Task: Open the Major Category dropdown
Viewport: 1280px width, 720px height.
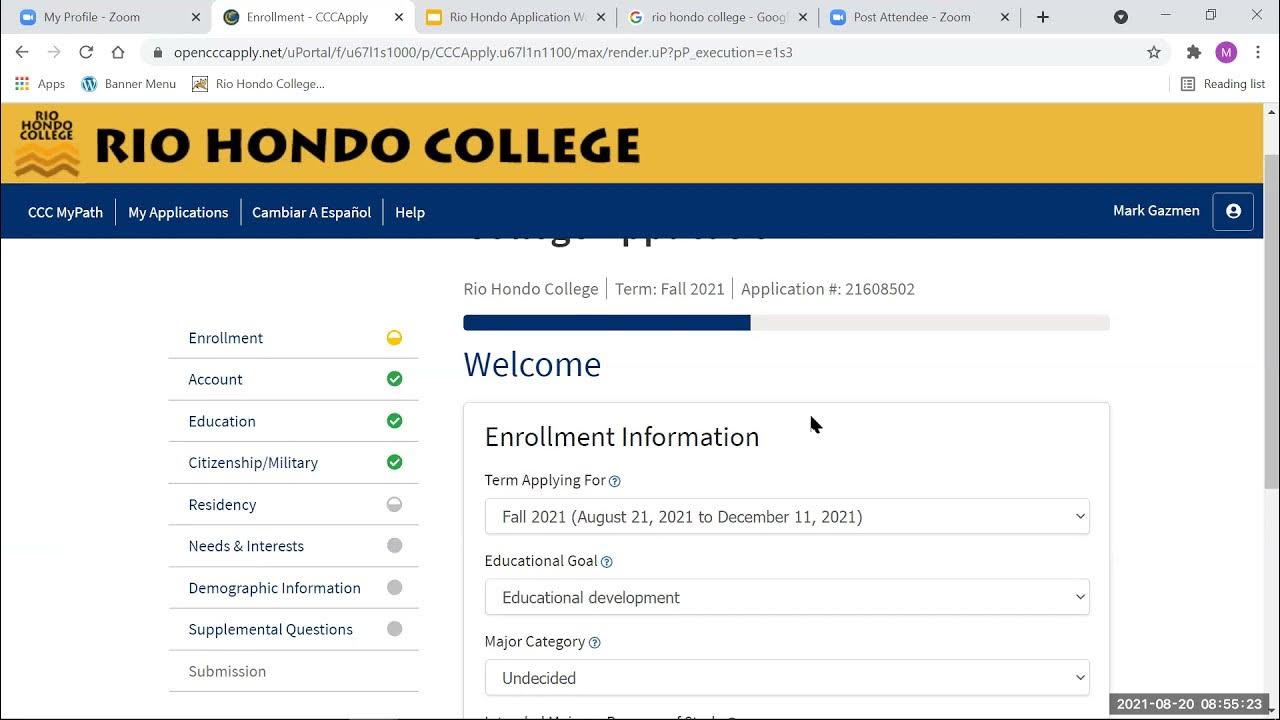Action: (787, 677)
